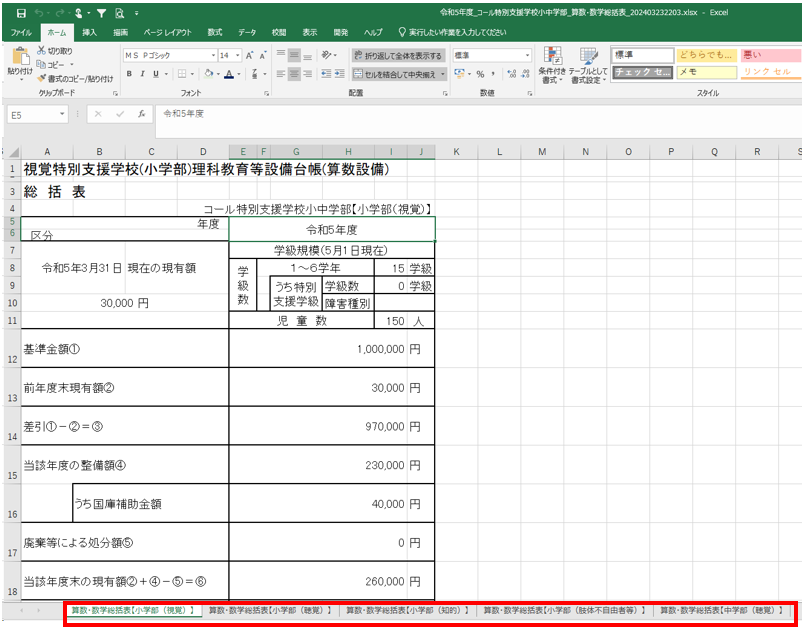Click the percent style icon
Viewport: 805px width, 631px height.
(480, 74)
